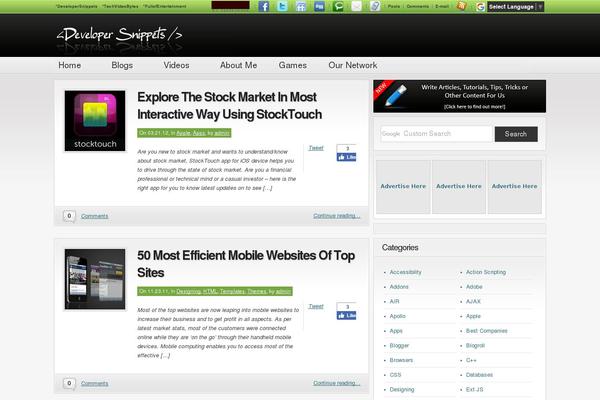Open the Addons category

399,287
